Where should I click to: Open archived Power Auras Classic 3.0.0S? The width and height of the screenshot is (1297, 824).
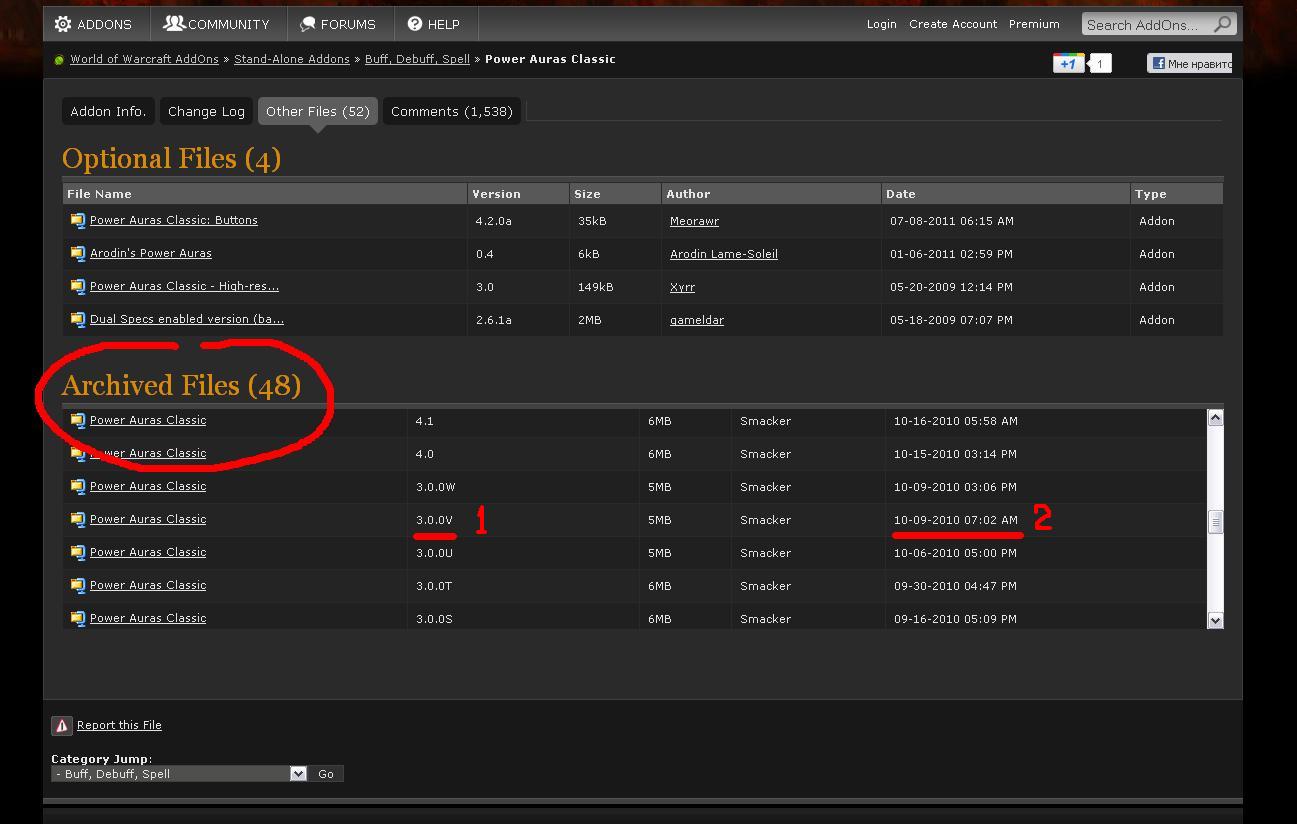148,618
